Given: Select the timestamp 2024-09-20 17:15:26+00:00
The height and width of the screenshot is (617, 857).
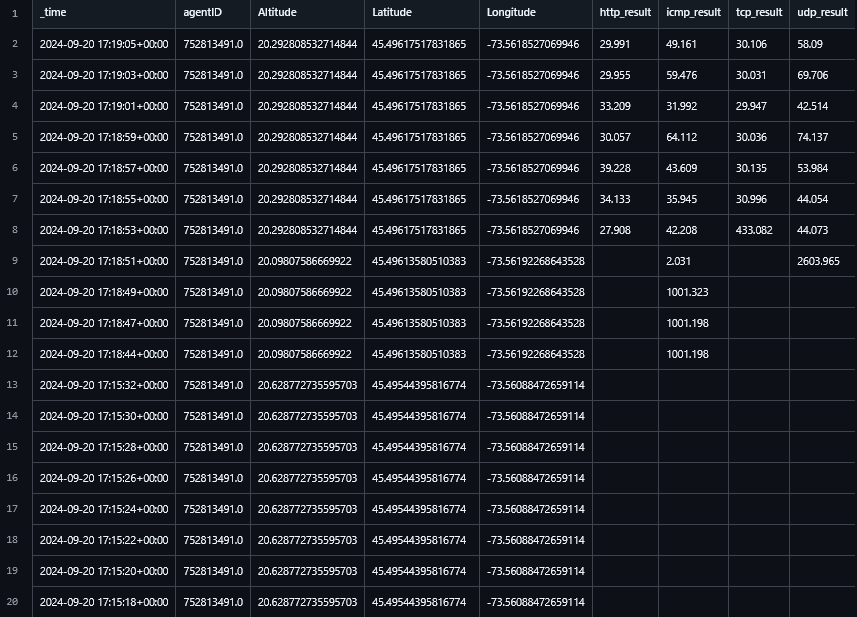Looking at the screenshot, I should click(x=104, y=478).
